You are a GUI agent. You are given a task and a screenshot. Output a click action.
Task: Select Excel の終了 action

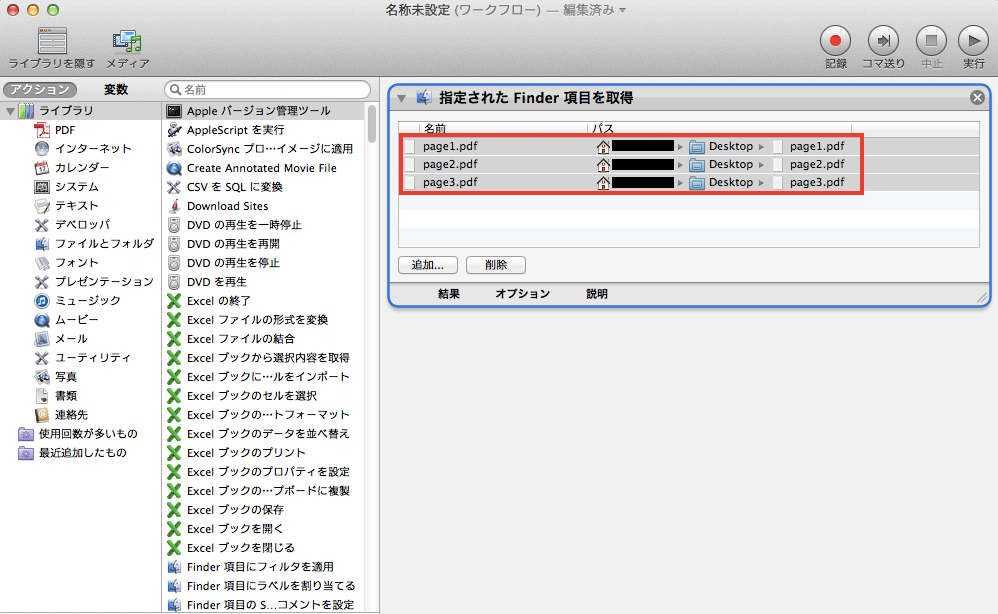point(264,301)
